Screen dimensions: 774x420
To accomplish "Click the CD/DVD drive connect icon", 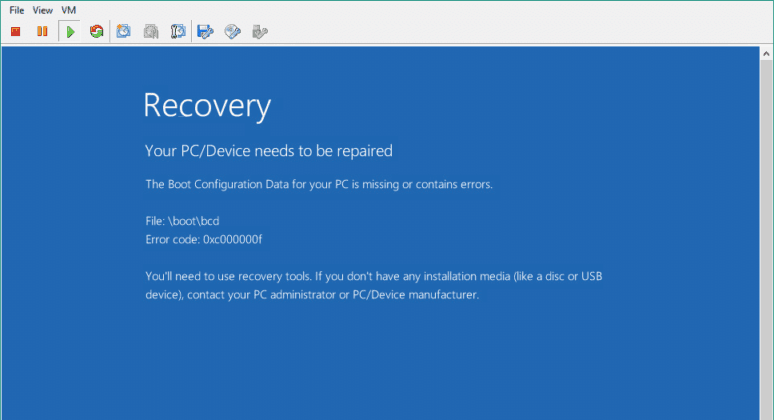I will (x=232, y=32).
